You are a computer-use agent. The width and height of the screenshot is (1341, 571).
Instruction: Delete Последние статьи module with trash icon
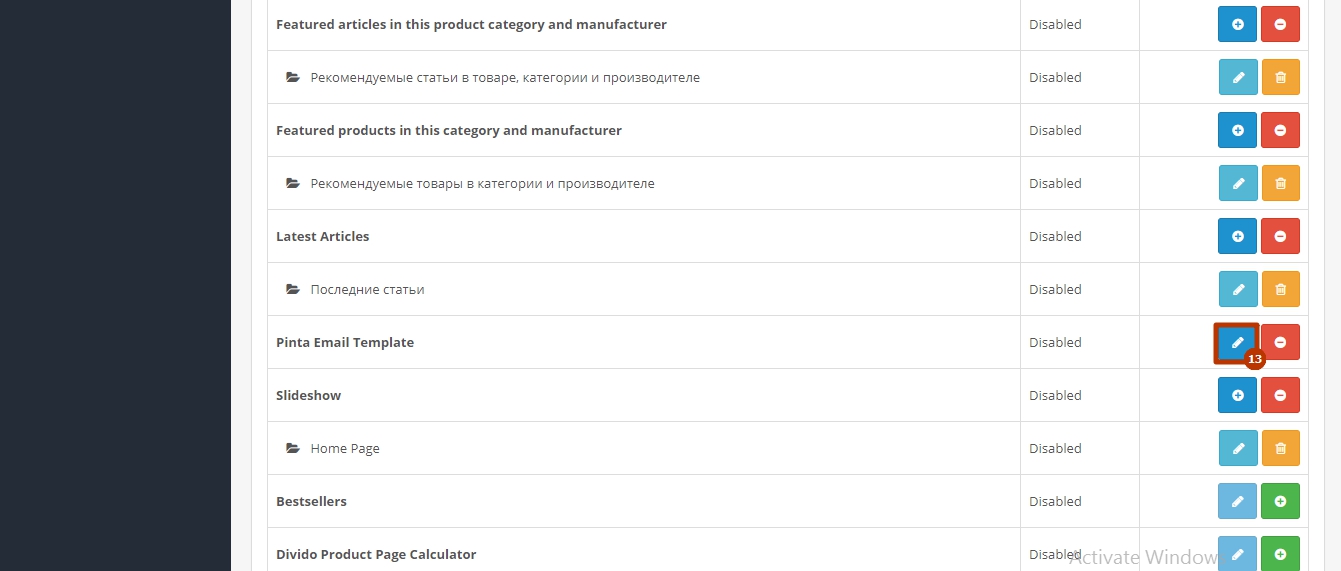[x=1280, y=289]
